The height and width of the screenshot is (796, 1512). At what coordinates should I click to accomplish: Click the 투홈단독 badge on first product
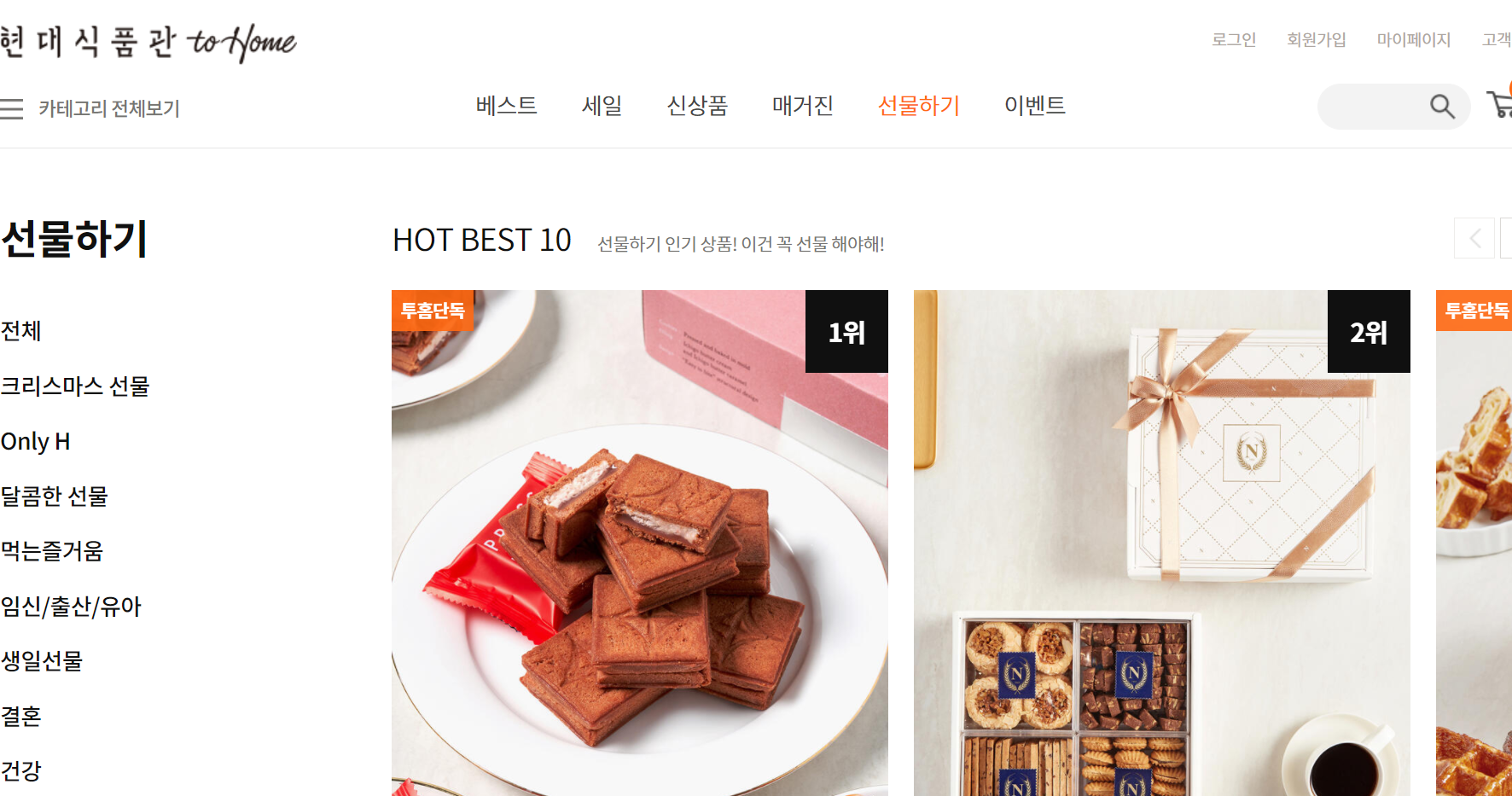click(x=433, y=311)
